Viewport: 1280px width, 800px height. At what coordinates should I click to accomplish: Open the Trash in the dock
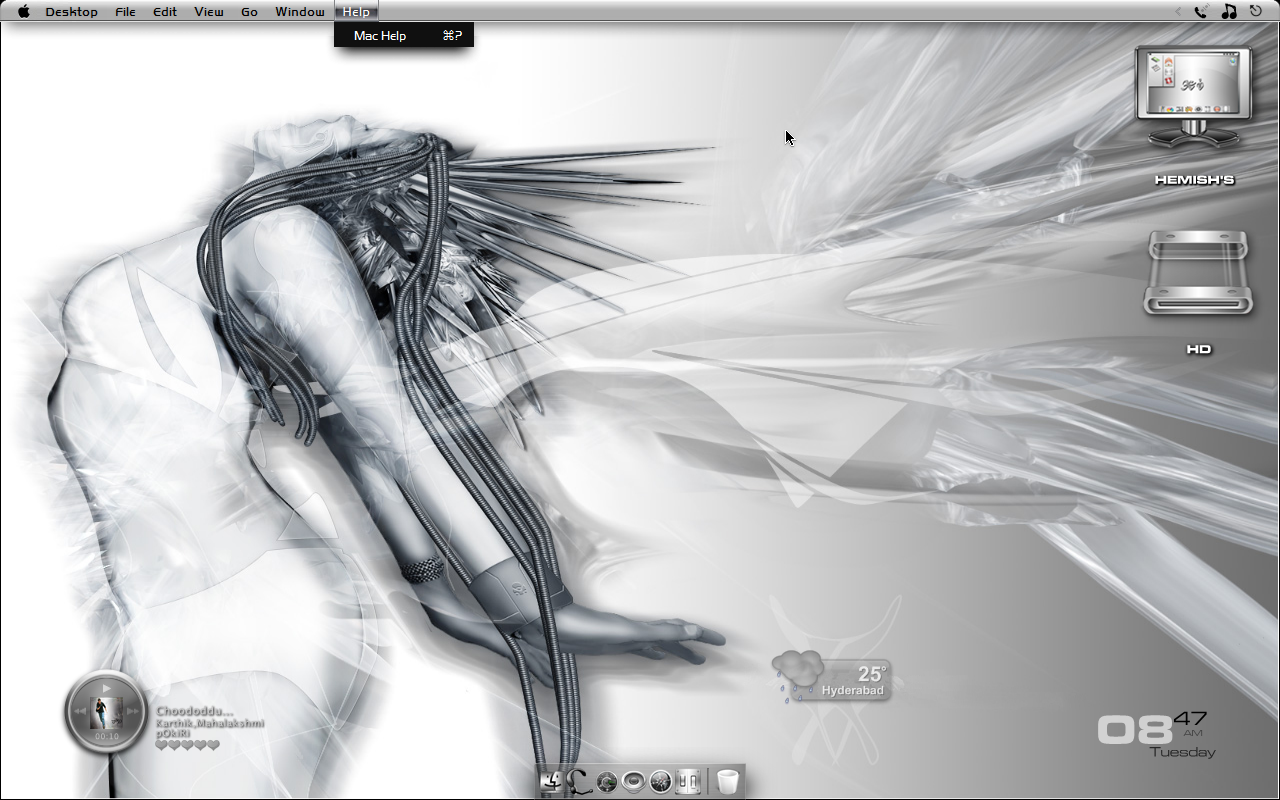(728, 781)
